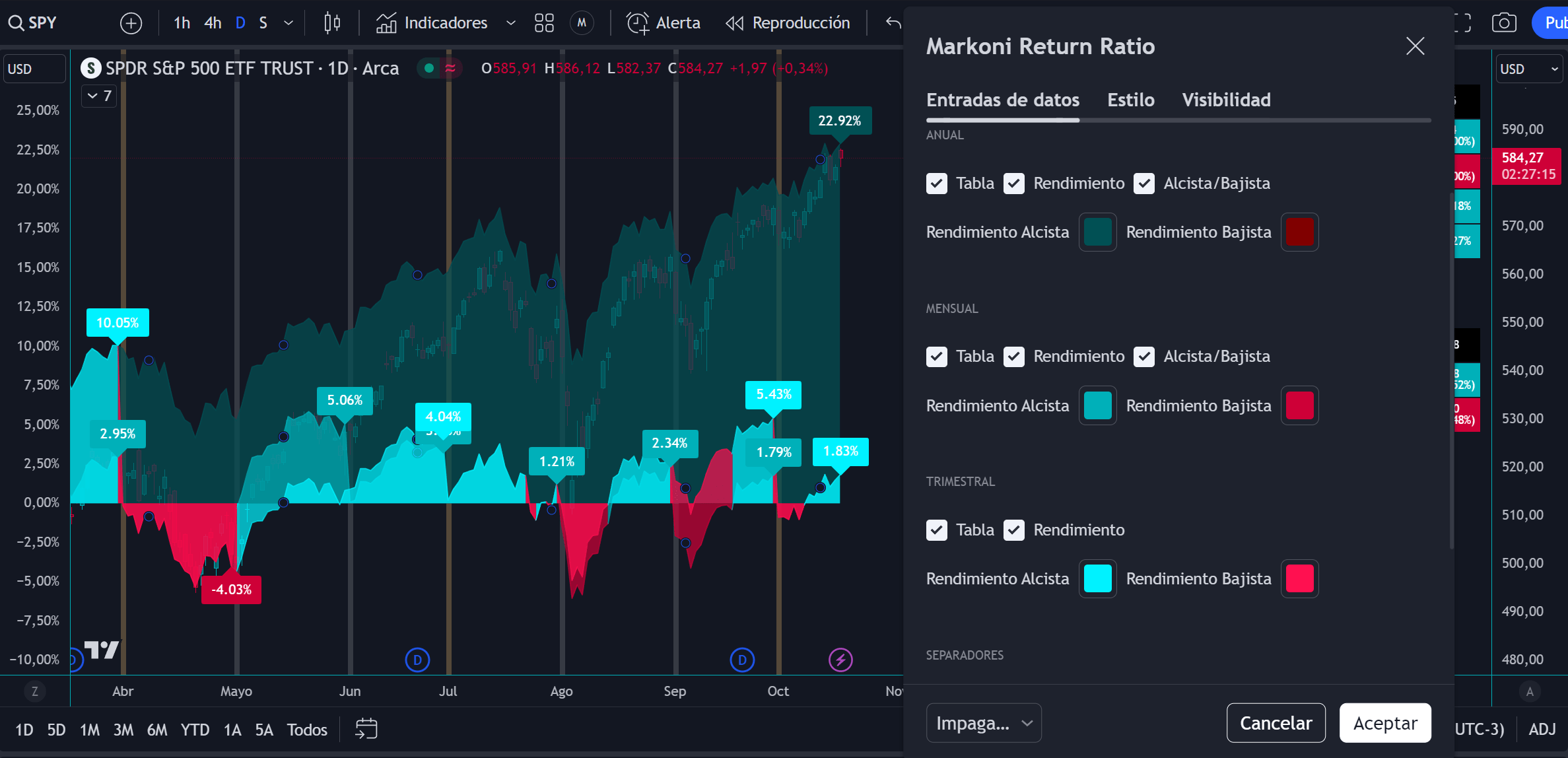
Task: Open the go-to-date calendar icon
Action: tap(366, 729)
